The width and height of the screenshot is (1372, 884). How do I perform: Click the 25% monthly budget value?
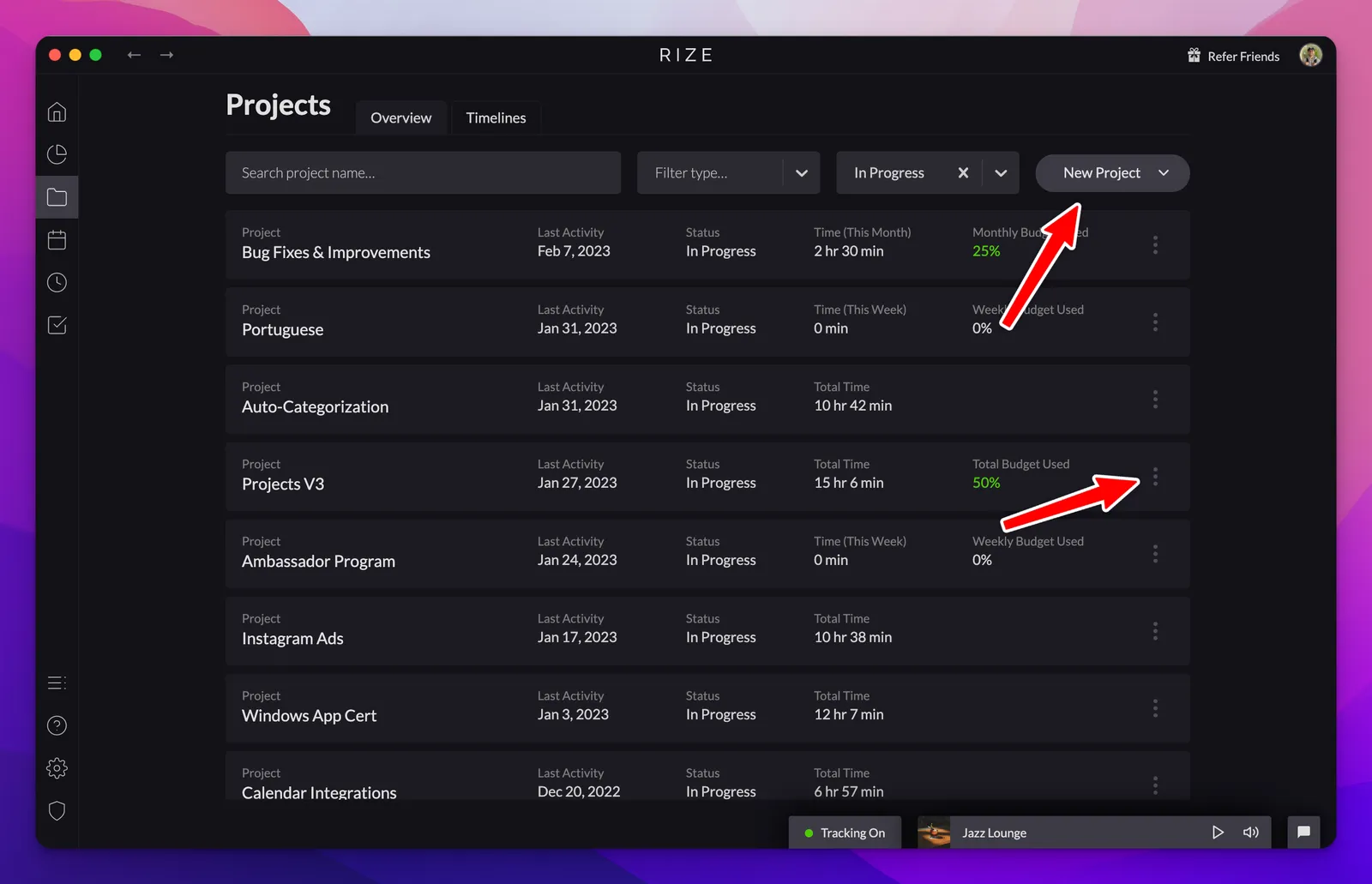(986, 251)
